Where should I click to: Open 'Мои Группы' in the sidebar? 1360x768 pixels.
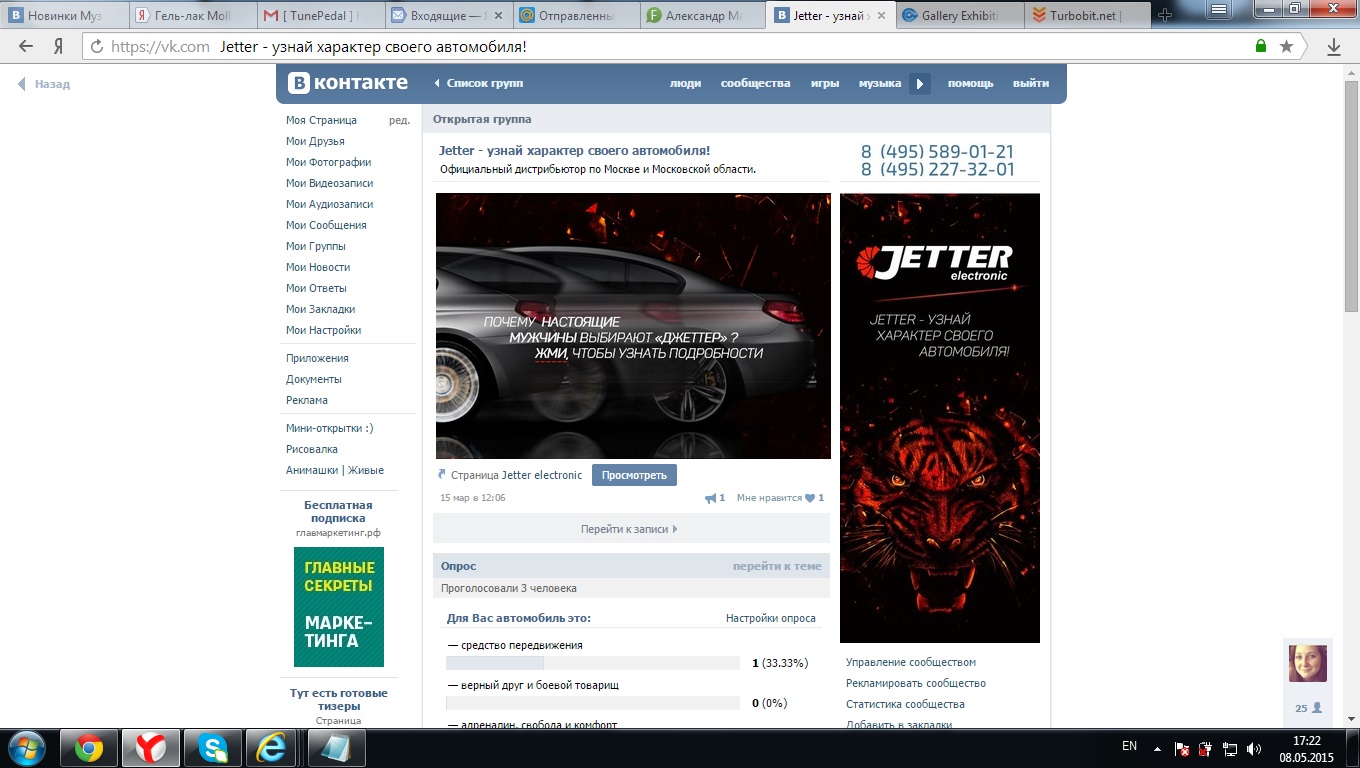(x=316, y=246)
